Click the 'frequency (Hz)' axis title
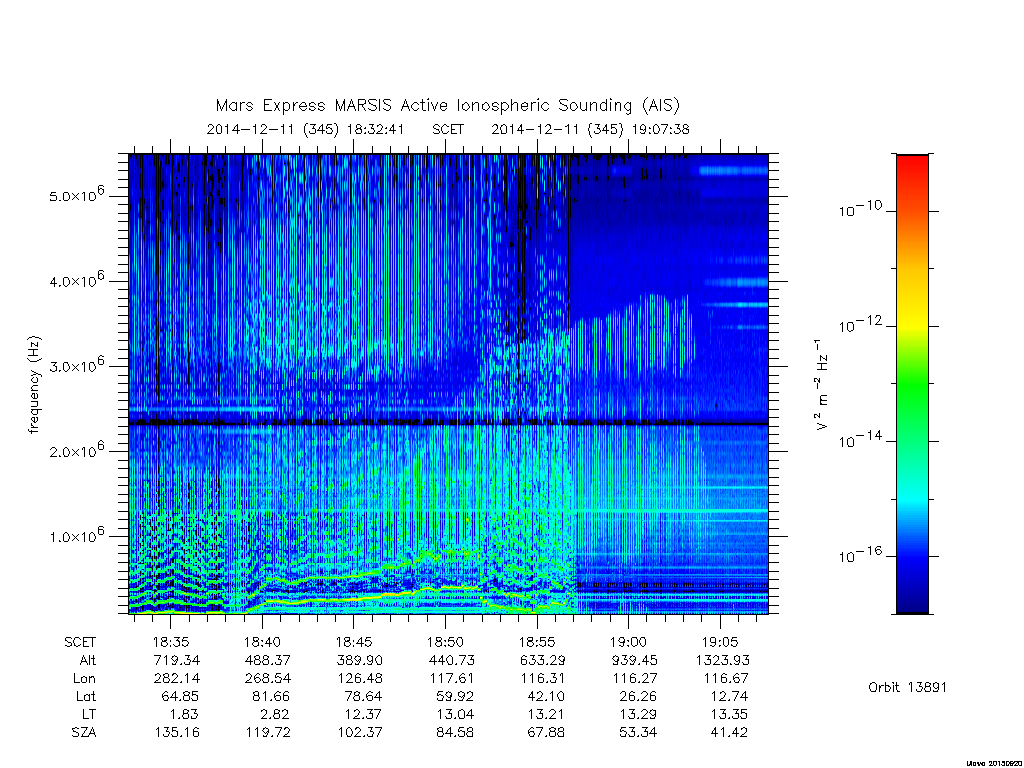The image size is (1024, 768). click(x=34, y=385)
